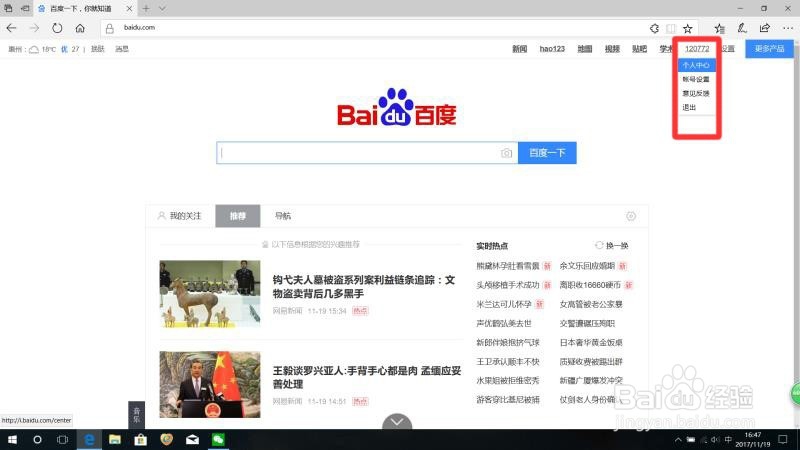
Task: Open hot topic 日本奢华黄金饭桌
Action: tap(591, 342)
